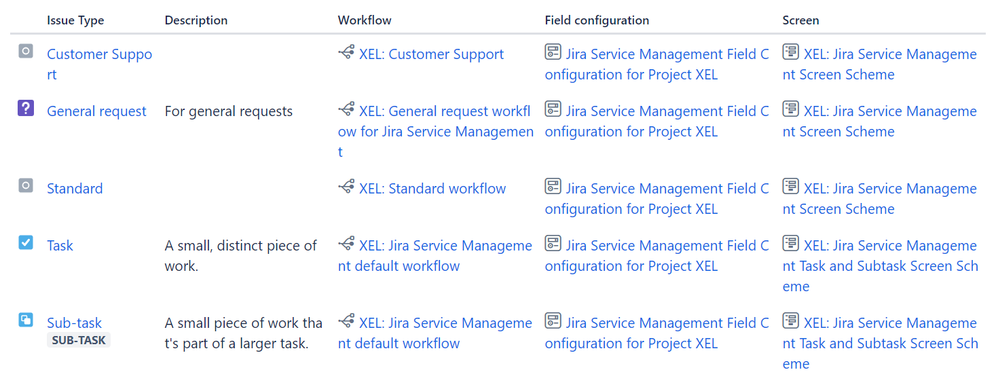998x372 pixels.
Task: Click screen scheme icon in Sub-task row
Action: click(x=791, y=321)
